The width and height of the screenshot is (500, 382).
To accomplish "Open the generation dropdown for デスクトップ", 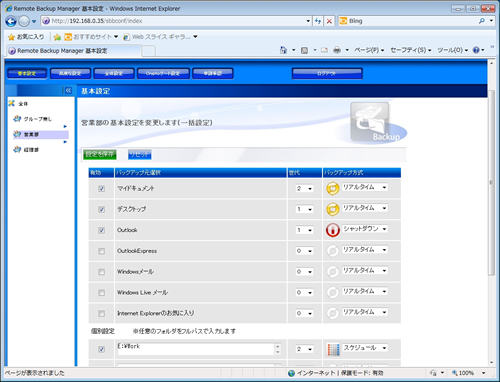I will [304, 209].
